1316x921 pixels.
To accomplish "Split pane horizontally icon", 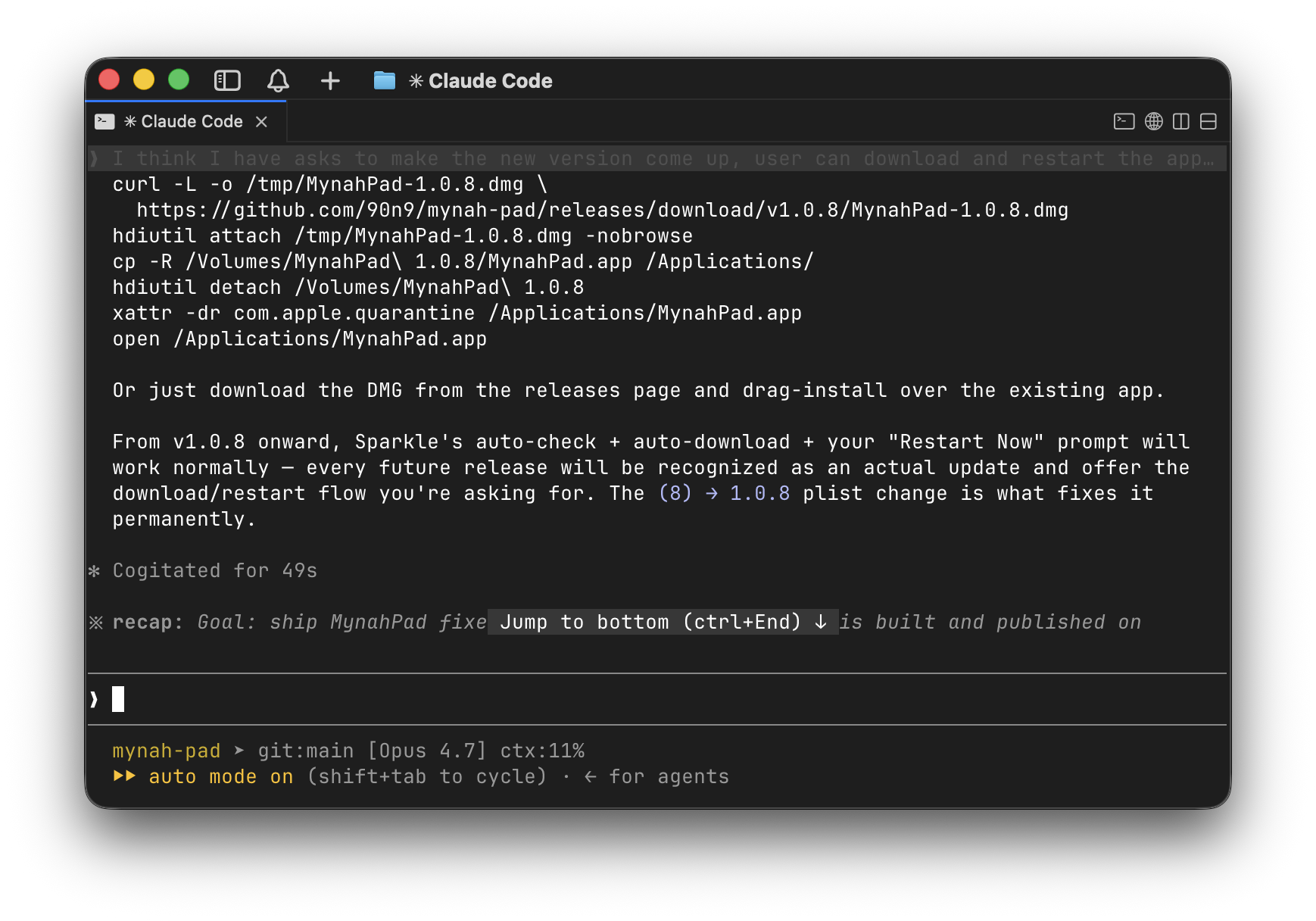I will pos(1208,121).
